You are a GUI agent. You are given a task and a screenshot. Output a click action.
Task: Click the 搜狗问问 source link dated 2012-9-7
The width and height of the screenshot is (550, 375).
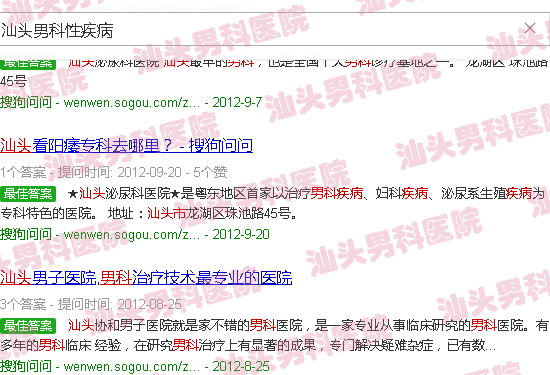coord(131,102)
